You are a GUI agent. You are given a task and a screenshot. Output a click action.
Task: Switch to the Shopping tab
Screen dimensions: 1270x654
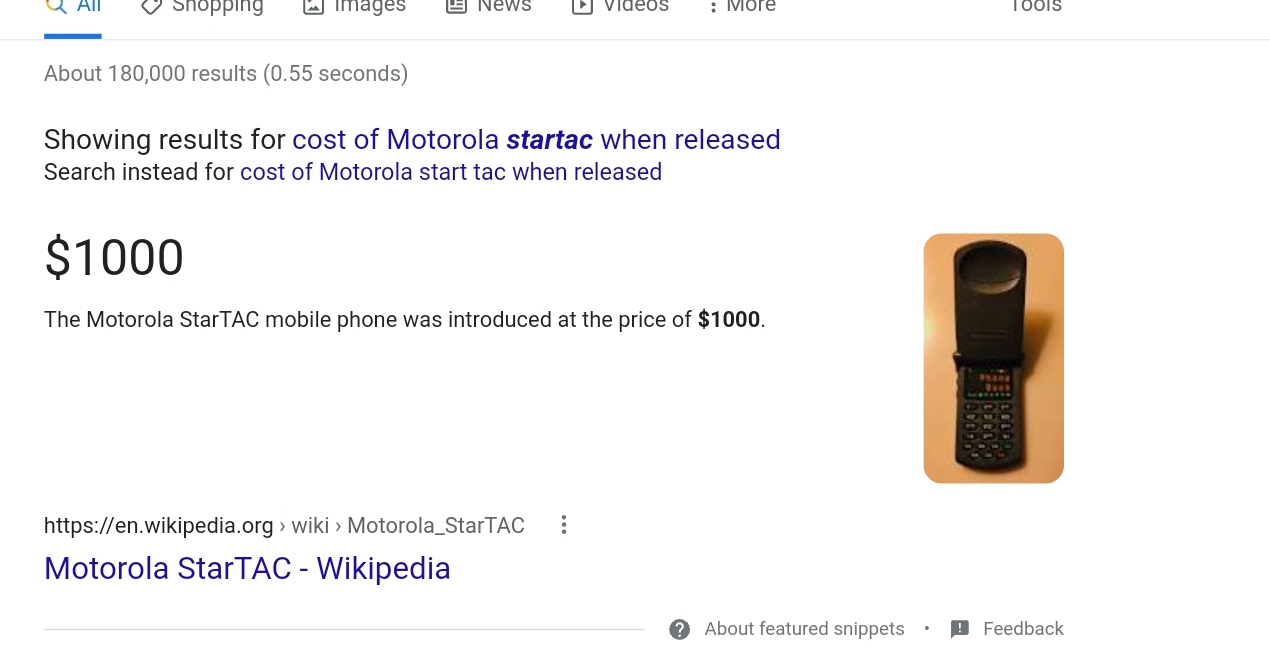click(x=202, y=8)
